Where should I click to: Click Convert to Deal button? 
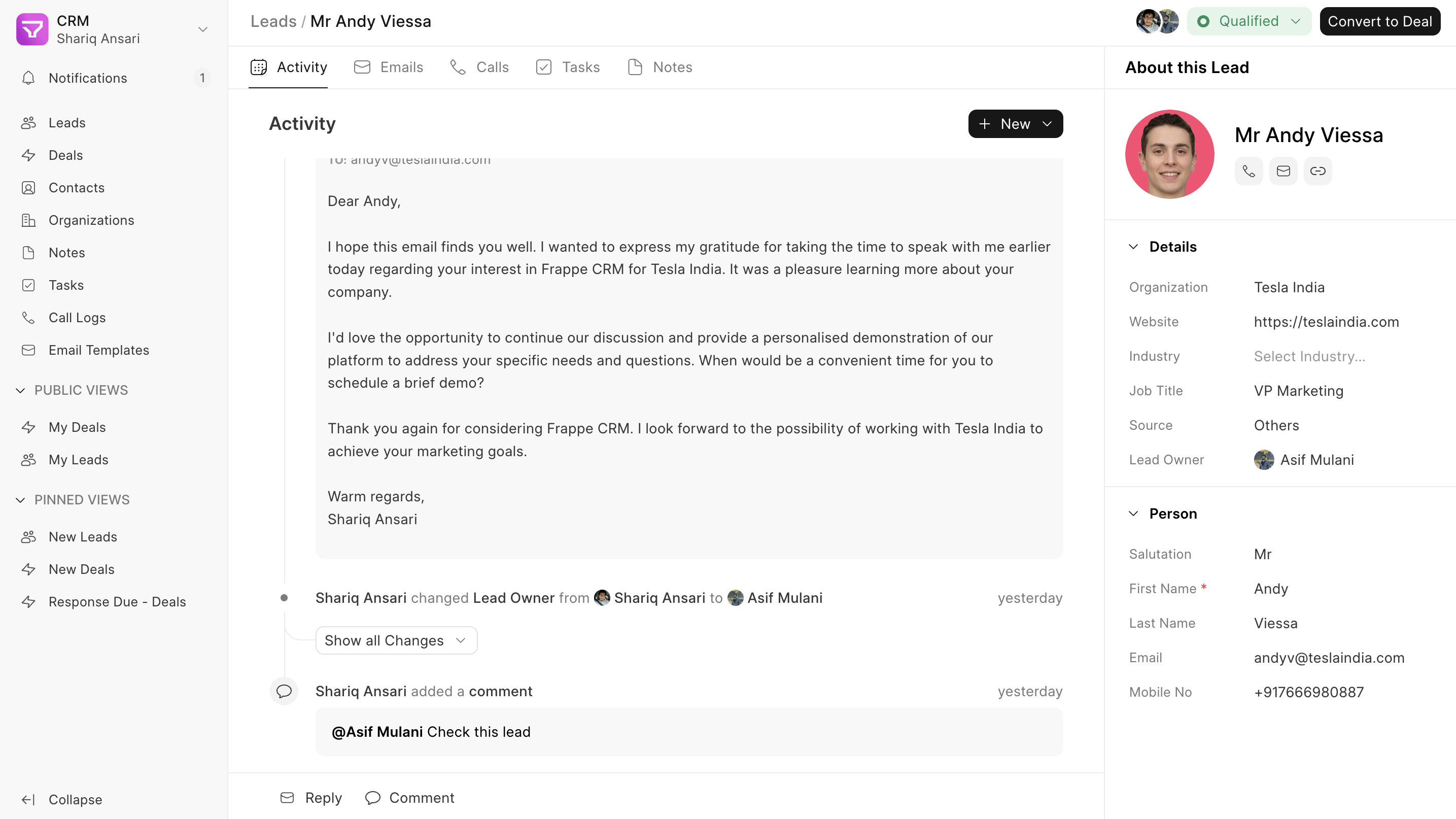point(1380,21)
